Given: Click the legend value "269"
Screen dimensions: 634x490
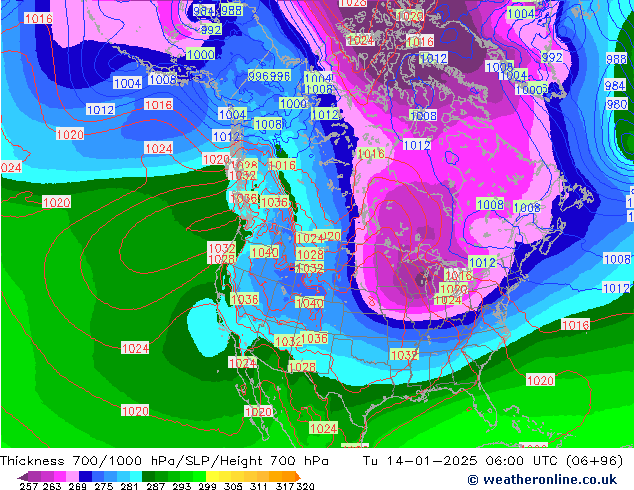Looking at the screenshot, I should [78, 486].
